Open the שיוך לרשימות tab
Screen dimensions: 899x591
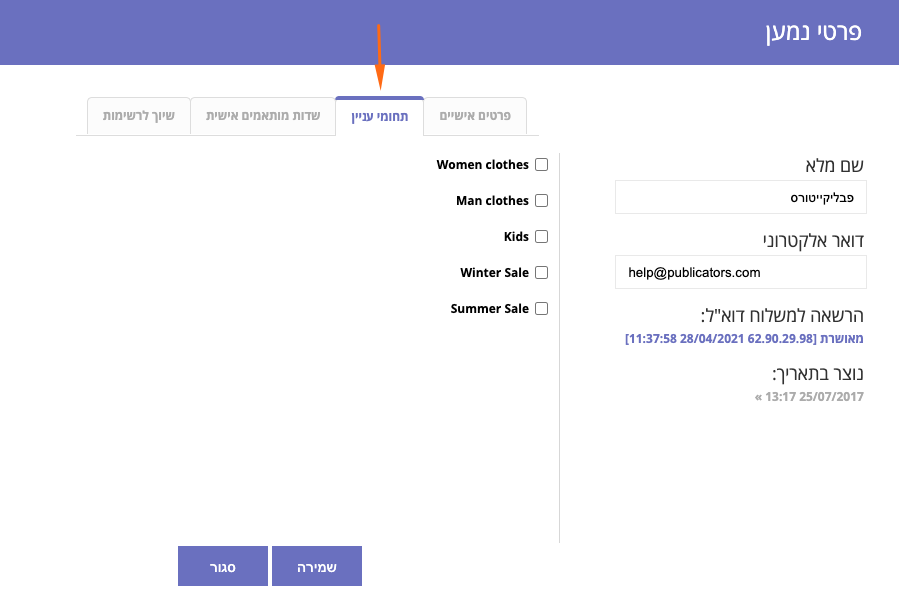139,116
